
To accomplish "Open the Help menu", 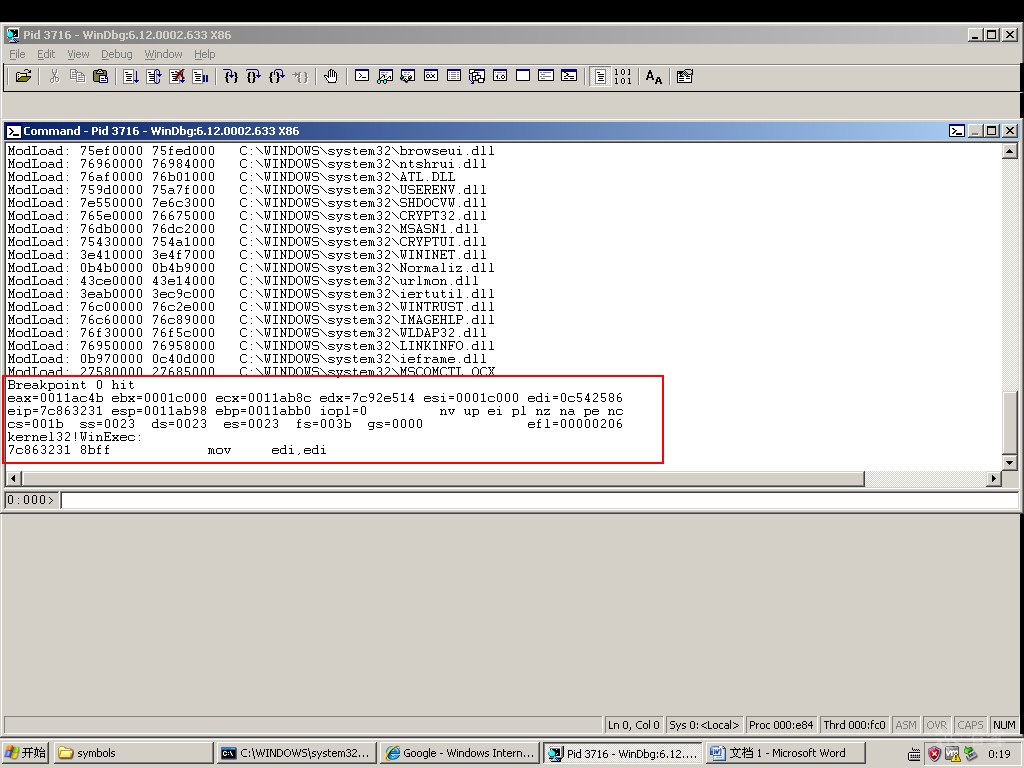I will pyautogui.click(x=204, y=54).
